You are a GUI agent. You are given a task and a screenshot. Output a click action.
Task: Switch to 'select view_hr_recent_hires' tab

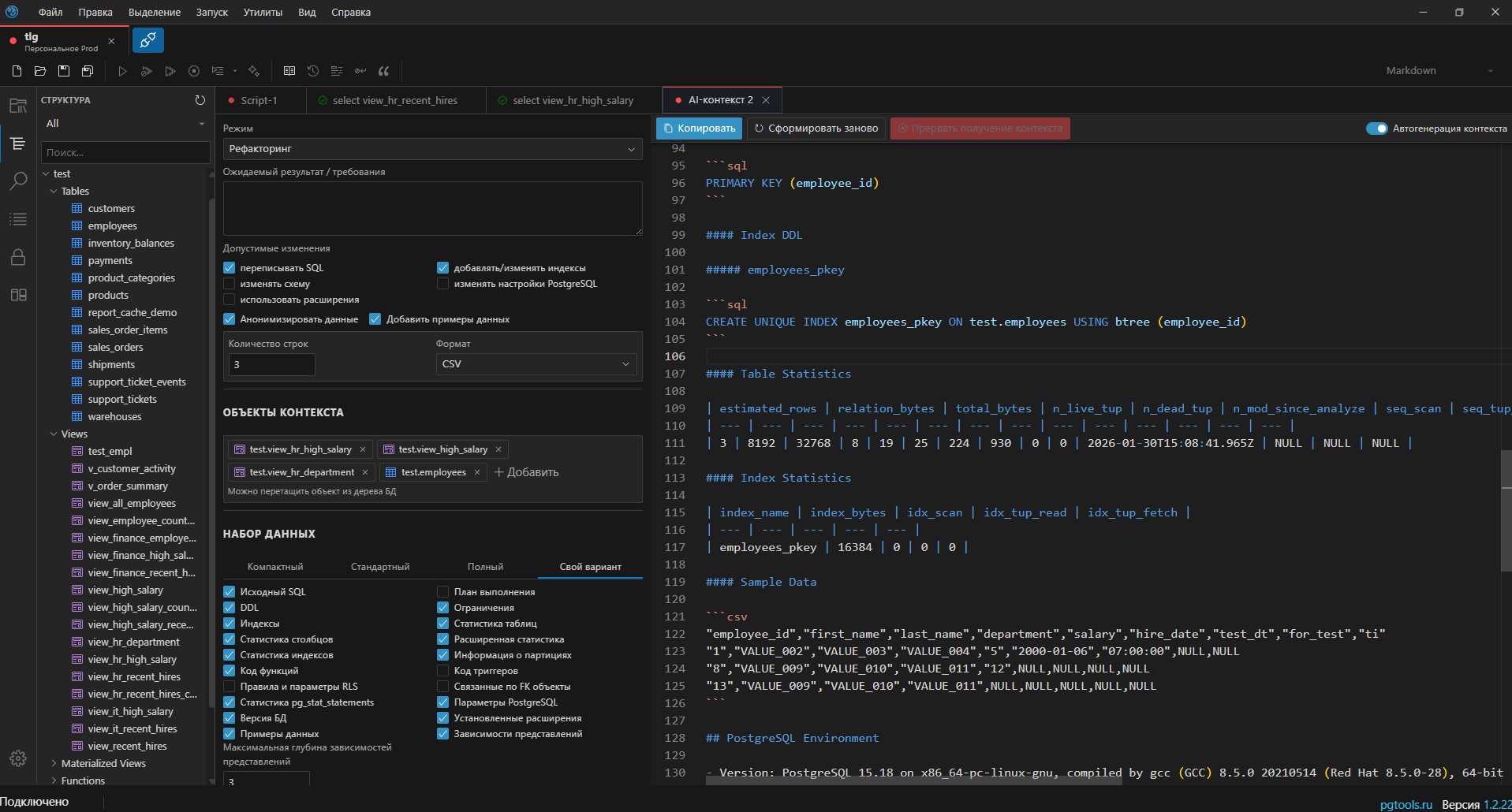[x=394, y=101]
